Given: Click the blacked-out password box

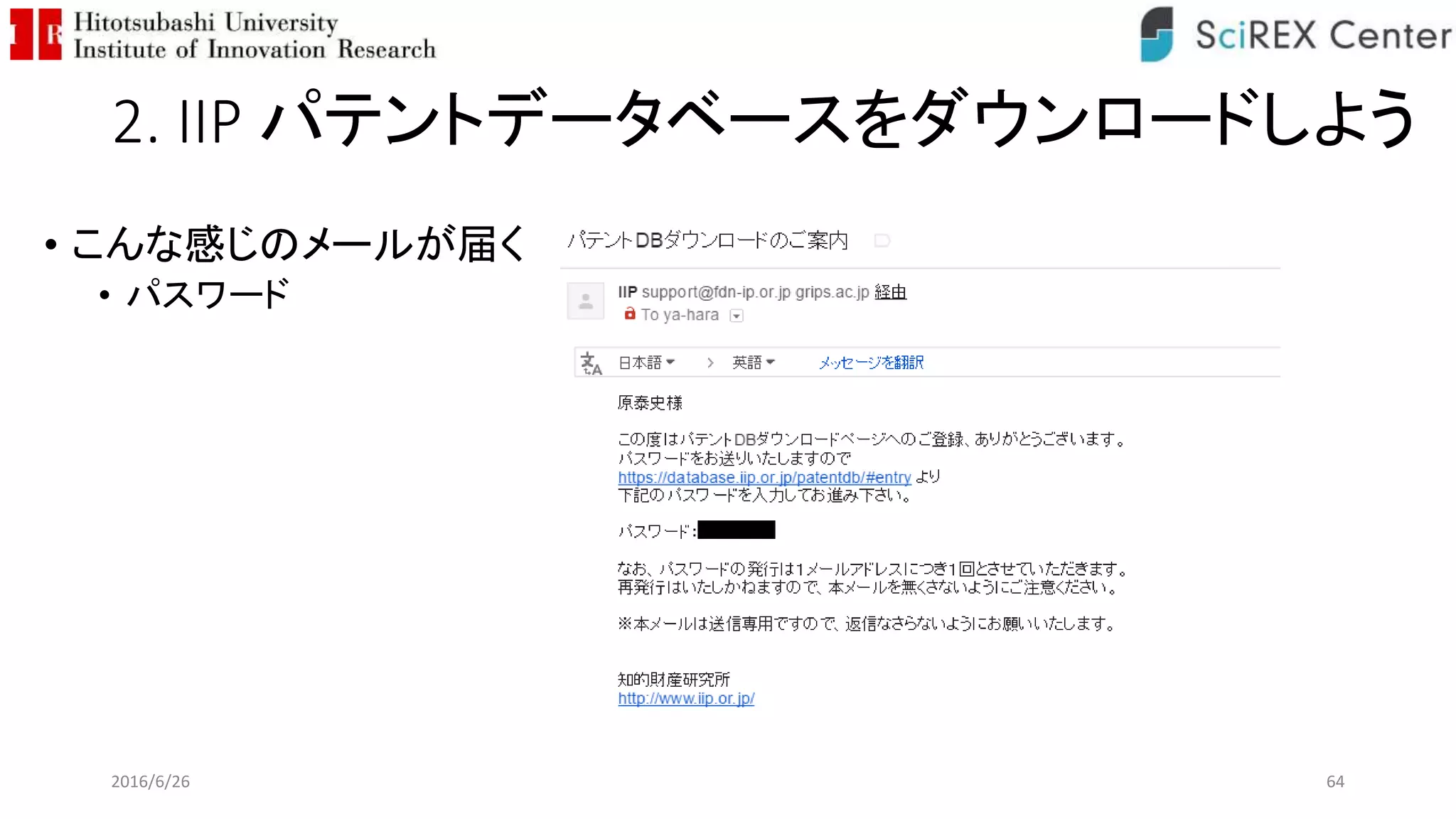Looking at the screenshot, I should tap(737, 530).
